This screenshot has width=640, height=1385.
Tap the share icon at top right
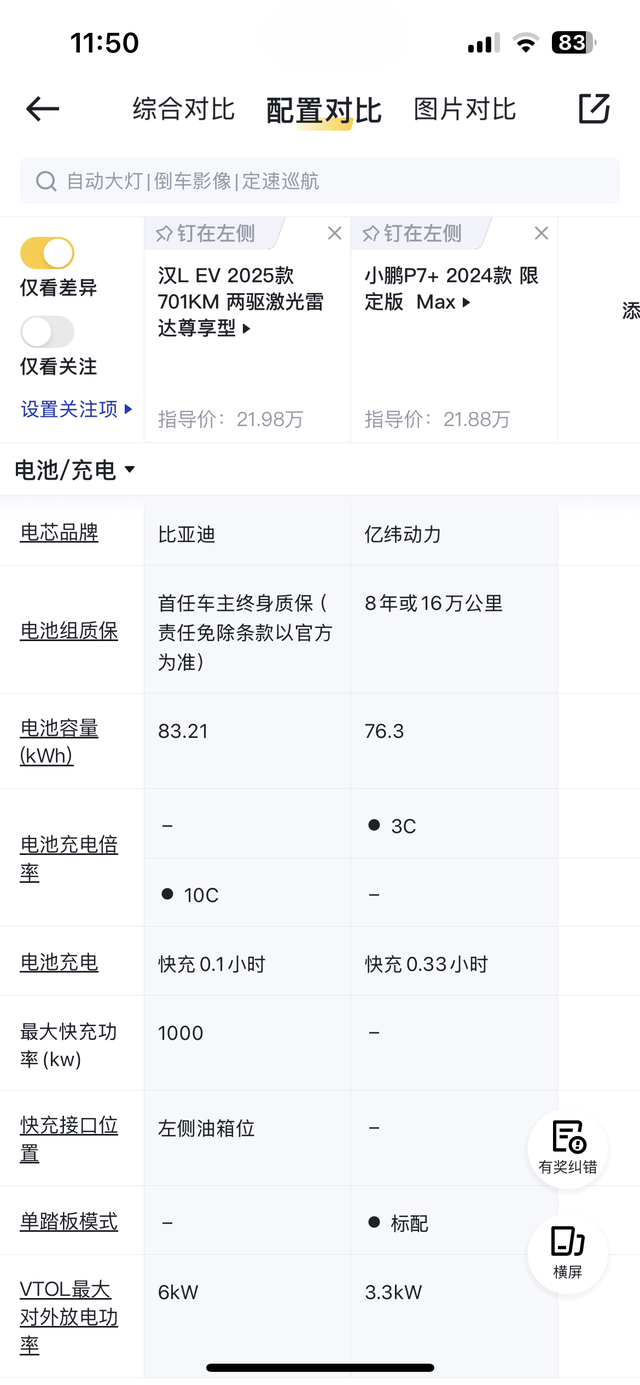click(x=594, y=109)
